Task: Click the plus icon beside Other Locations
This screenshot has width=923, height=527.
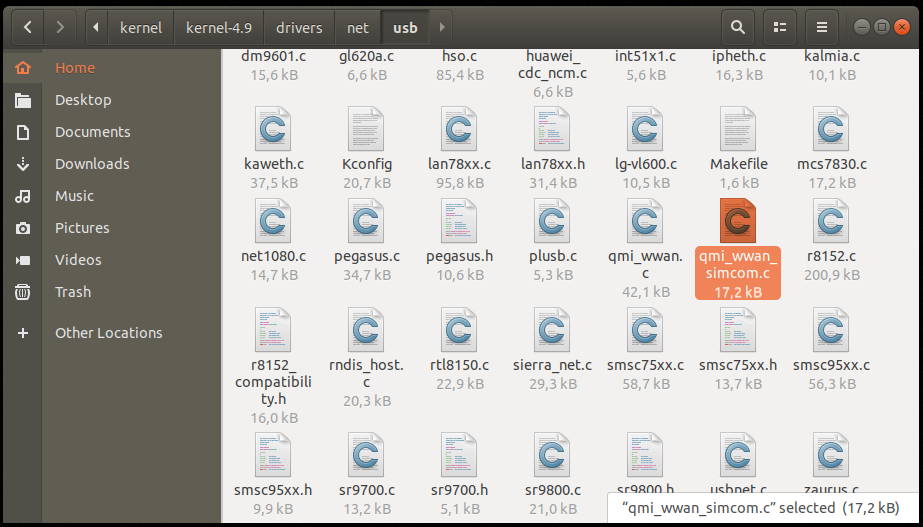Action: (23, 333)
